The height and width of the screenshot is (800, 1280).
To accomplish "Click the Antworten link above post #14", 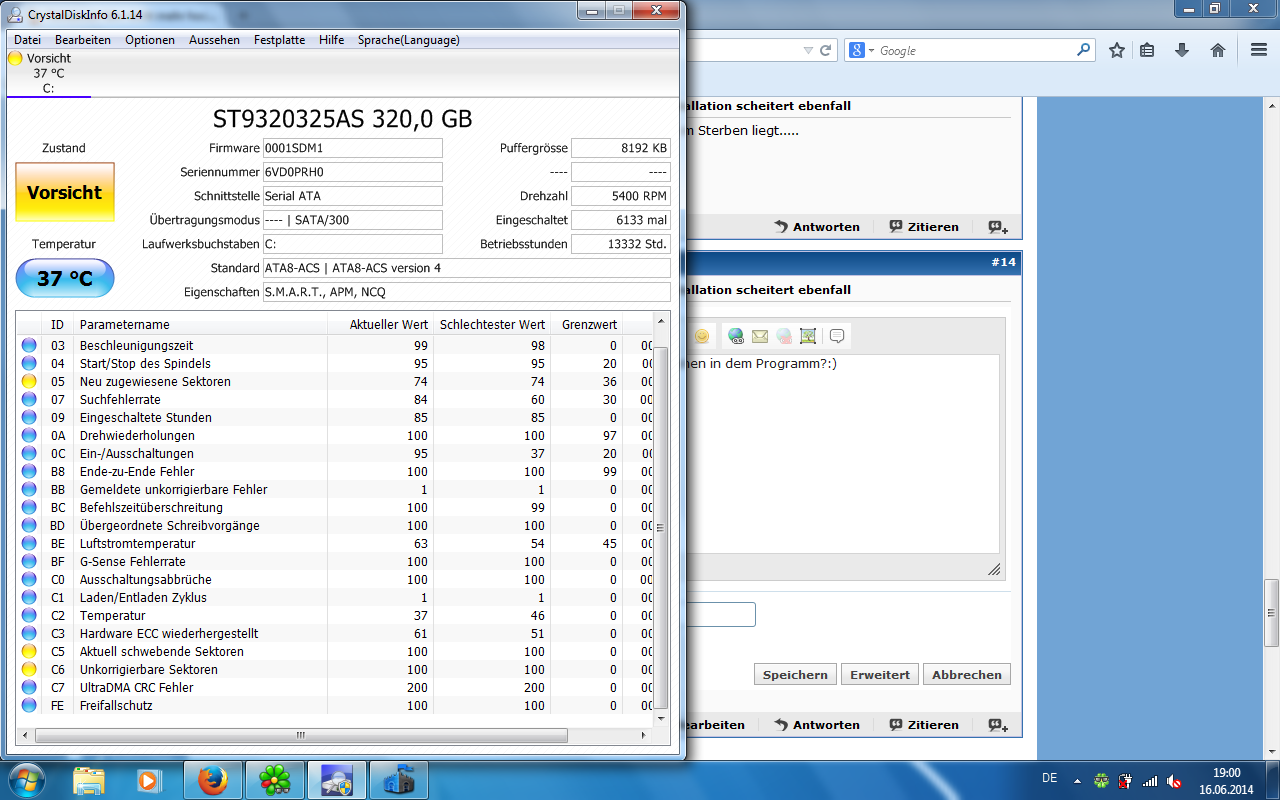I will tap(817, 227).
